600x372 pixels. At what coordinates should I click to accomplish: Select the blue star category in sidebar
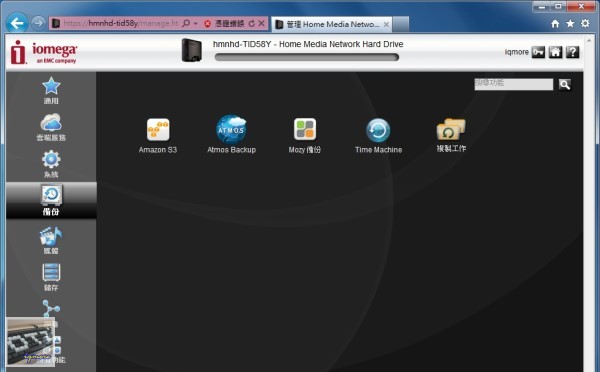tap(51, 91)
